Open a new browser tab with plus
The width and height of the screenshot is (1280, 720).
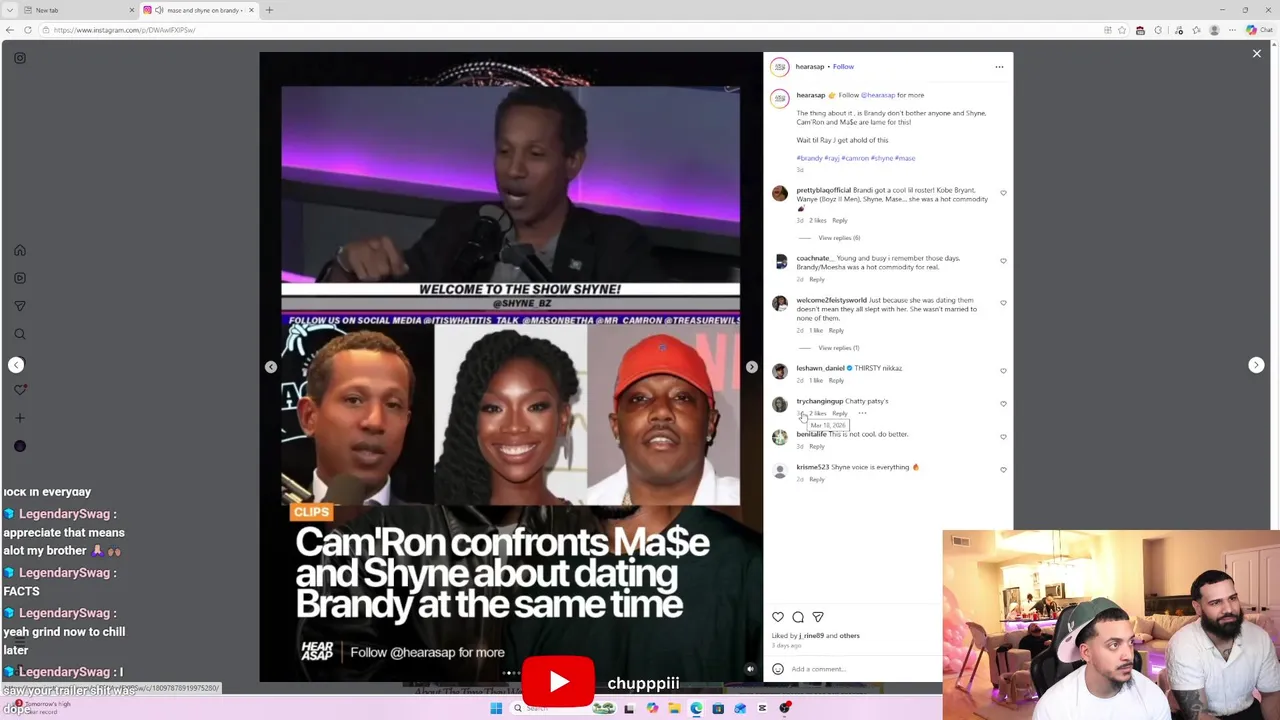pos(269,10)
